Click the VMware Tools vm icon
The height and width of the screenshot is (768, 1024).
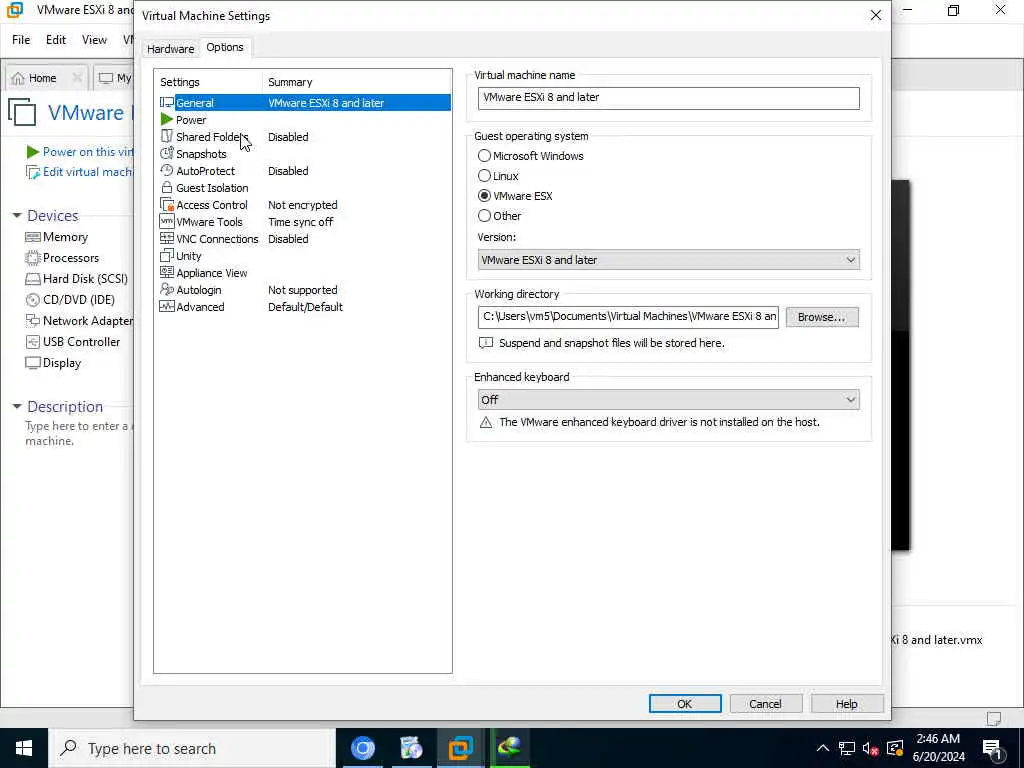pos(167,221)
